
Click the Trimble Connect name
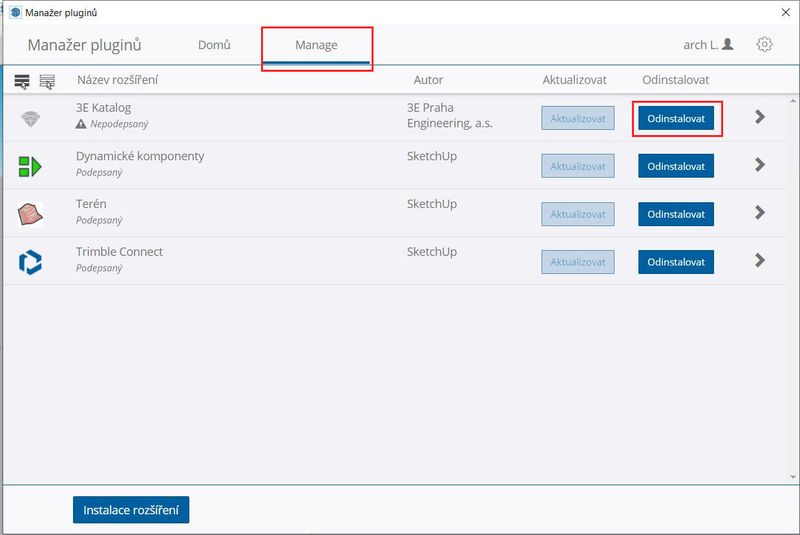tap(119, 251)
